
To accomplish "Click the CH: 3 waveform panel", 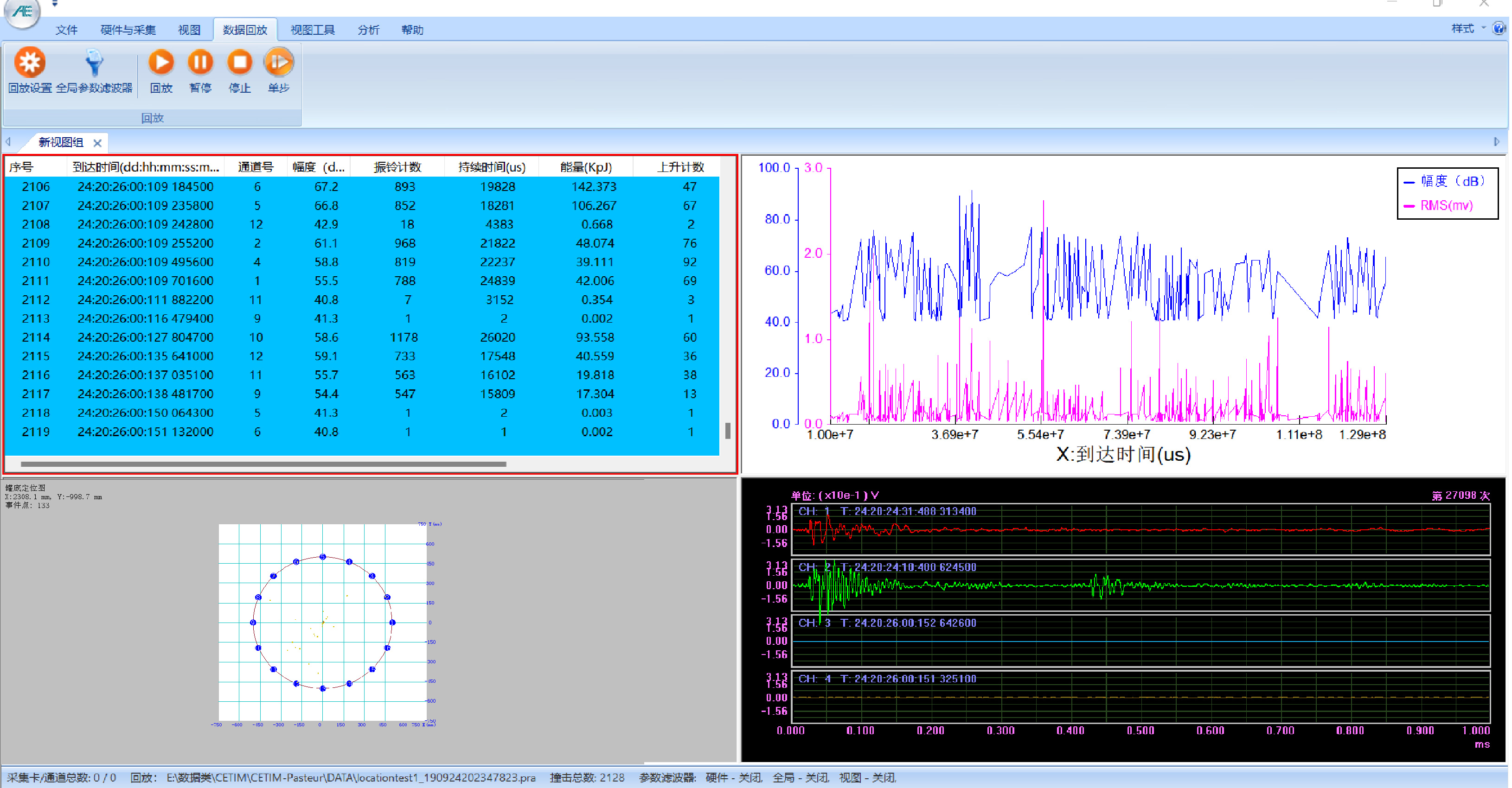I will (1140, 641).
